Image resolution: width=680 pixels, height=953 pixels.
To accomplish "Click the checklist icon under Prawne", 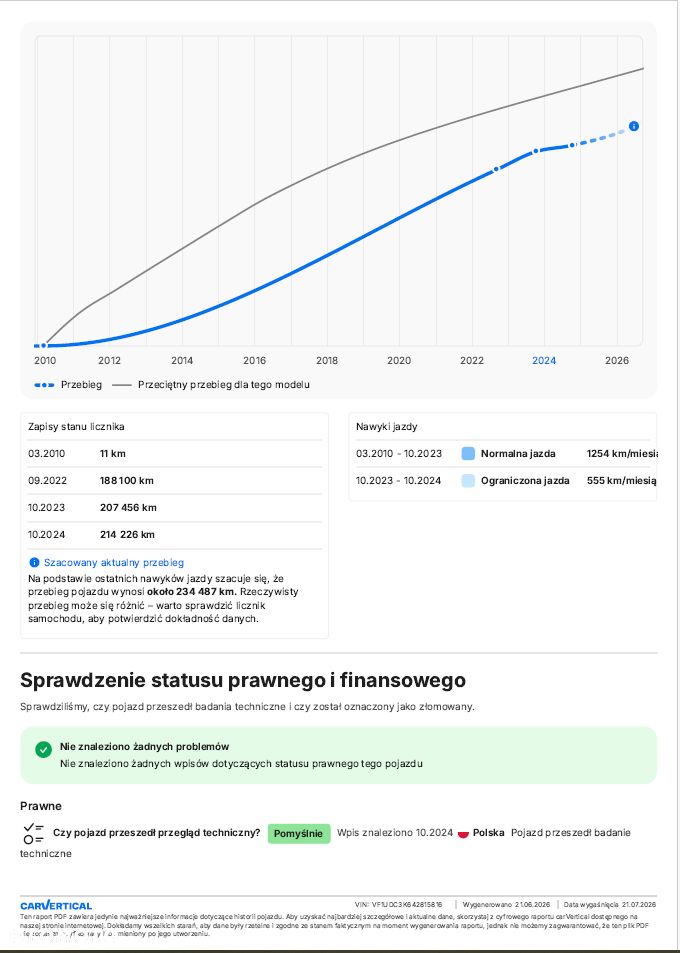I will pyautogui.click(x=33, y=833).
